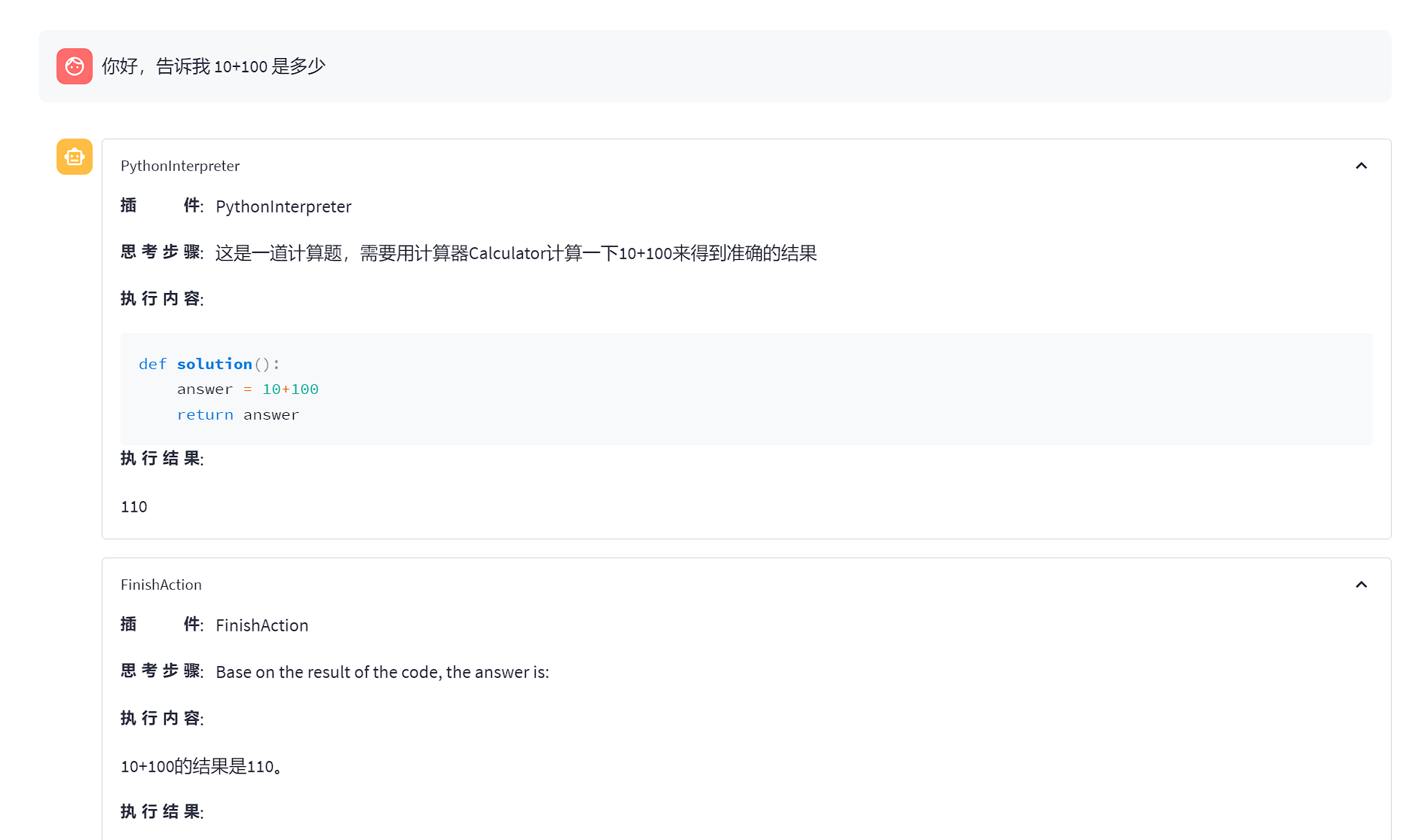Click the 'return answer' code line
This screenshot has width=1412, height=840.
point(237,415)
